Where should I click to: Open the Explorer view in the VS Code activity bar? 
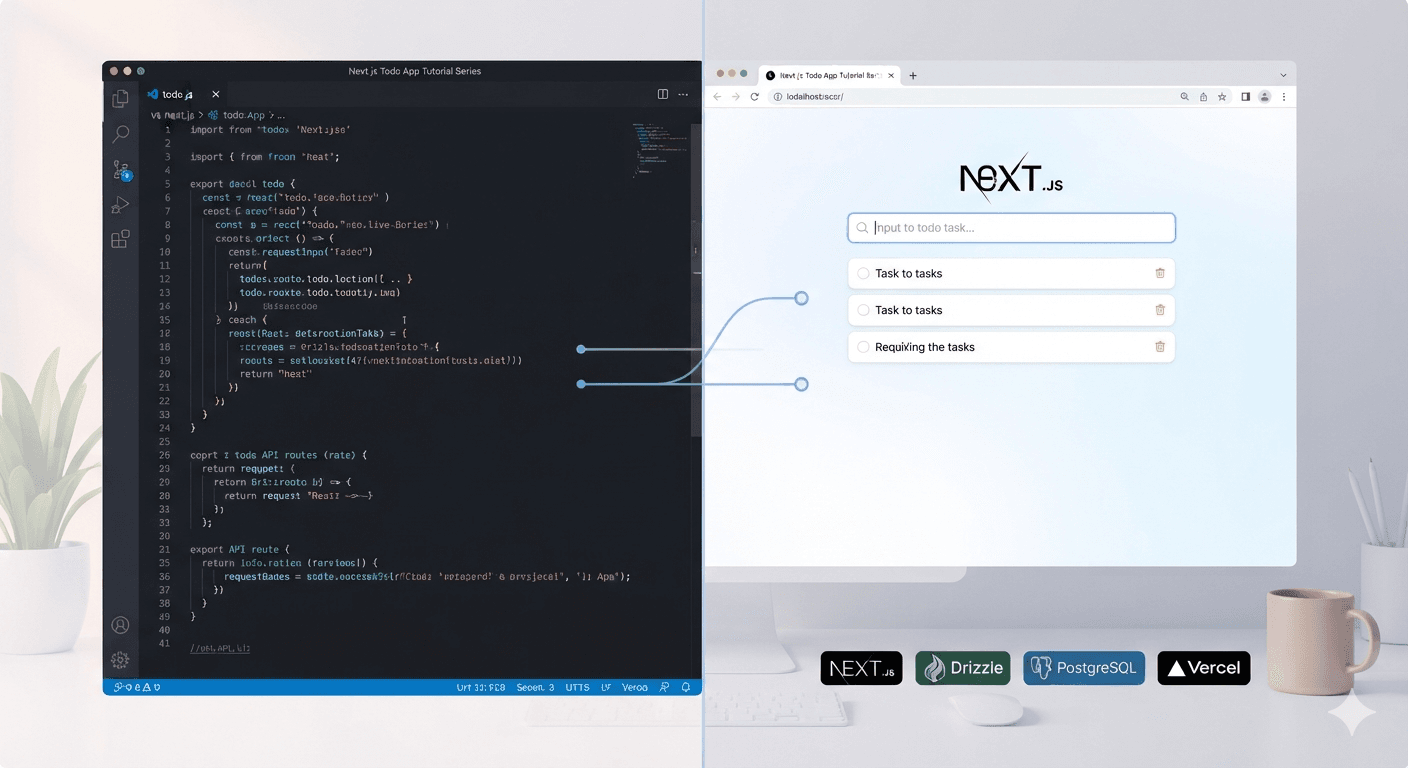120,98
